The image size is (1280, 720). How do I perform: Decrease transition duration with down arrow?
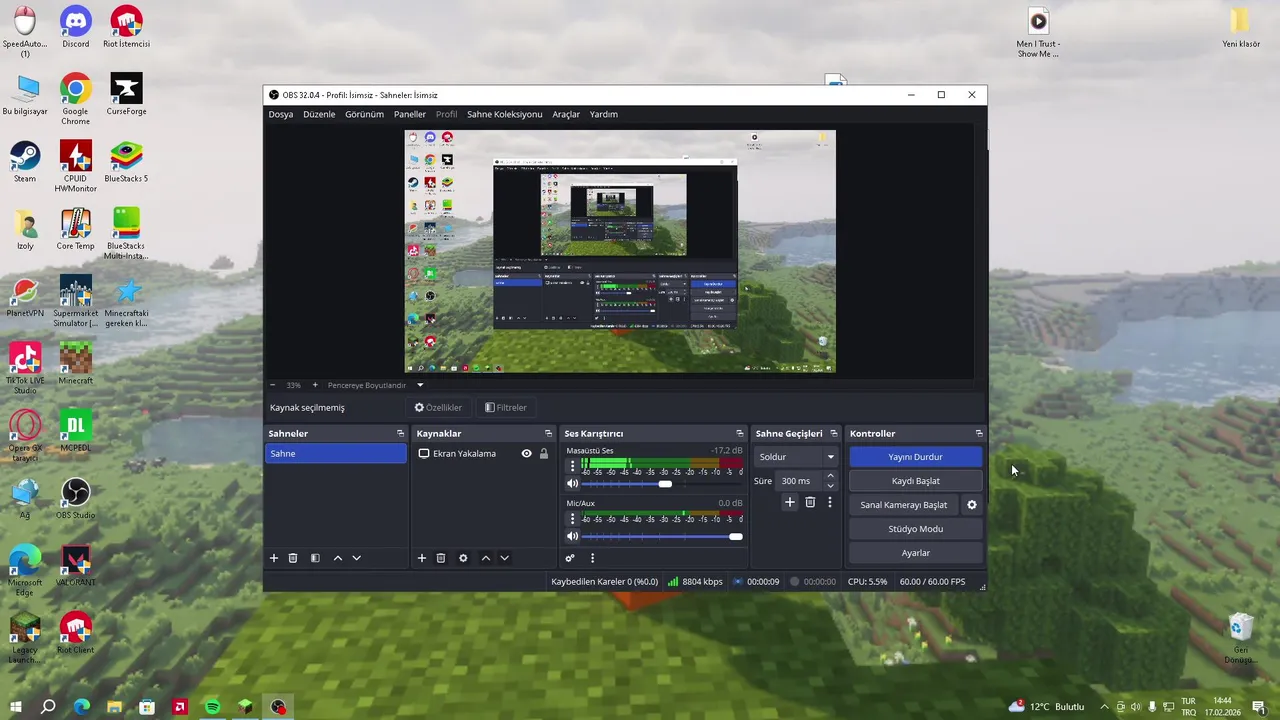[830, 486]
